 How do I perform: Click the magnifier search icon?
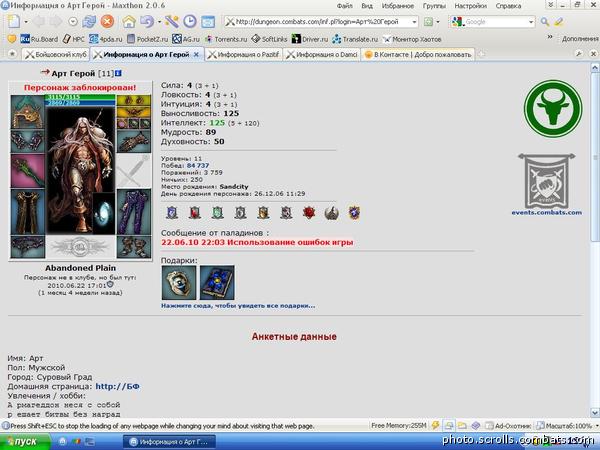pos(545,22)
